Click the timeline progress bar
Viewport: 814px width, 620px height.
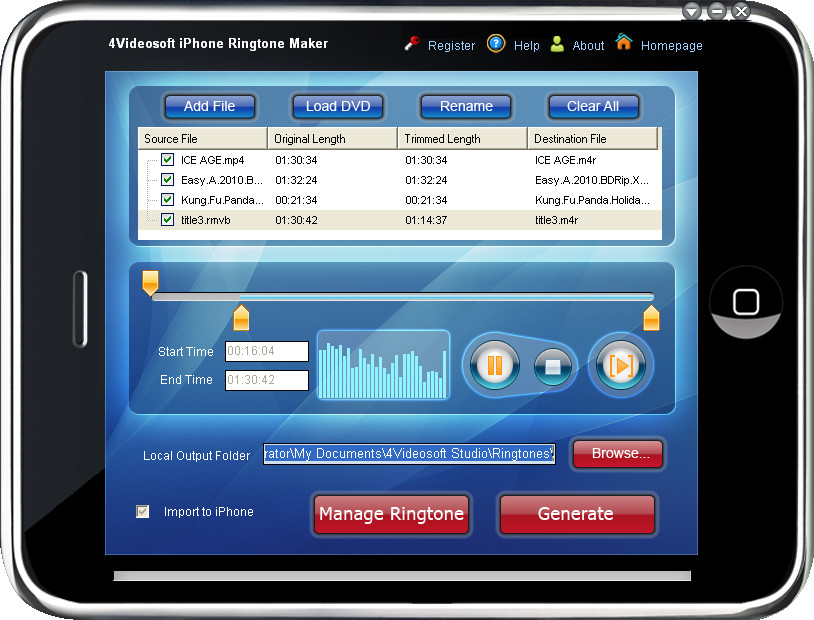403,297
